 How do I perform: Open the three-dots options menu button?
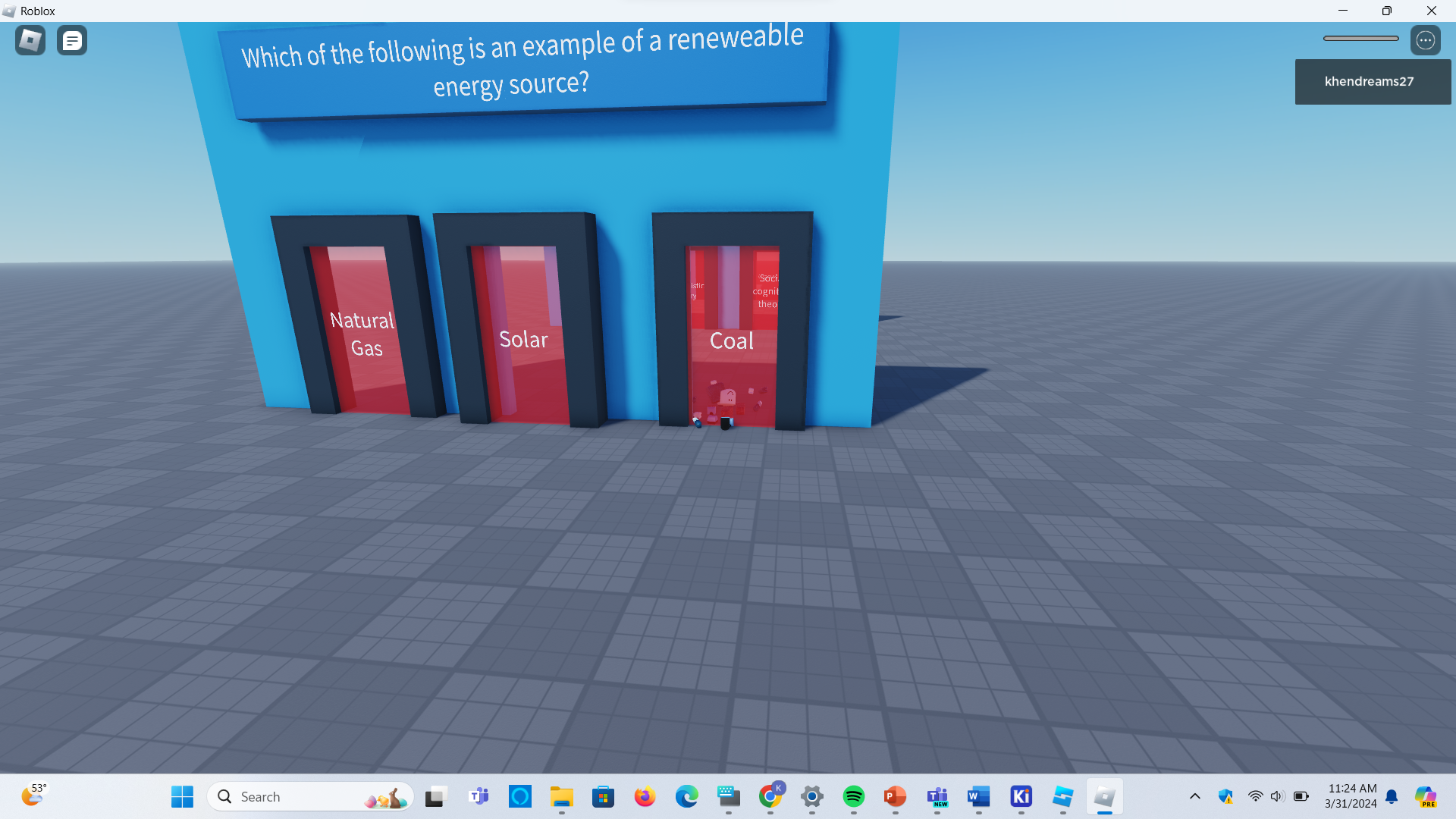pyautogui.click(x=1425, y=40)
